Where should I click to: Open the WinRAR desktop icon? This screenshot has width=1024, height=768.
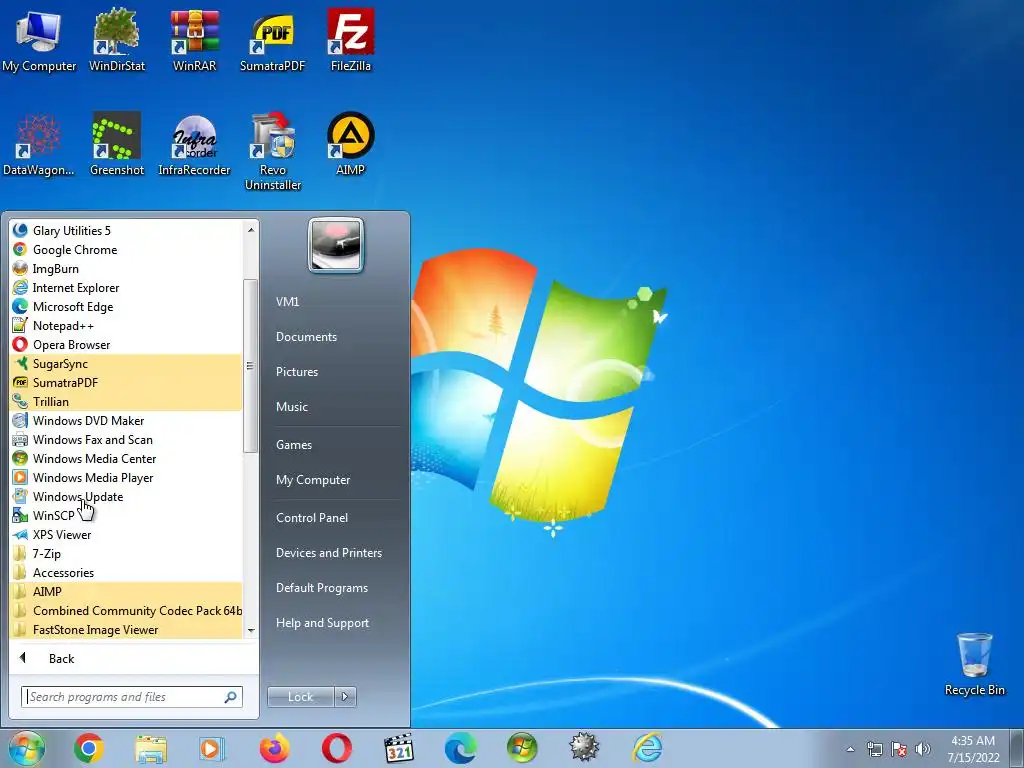[x=195, y=39]
